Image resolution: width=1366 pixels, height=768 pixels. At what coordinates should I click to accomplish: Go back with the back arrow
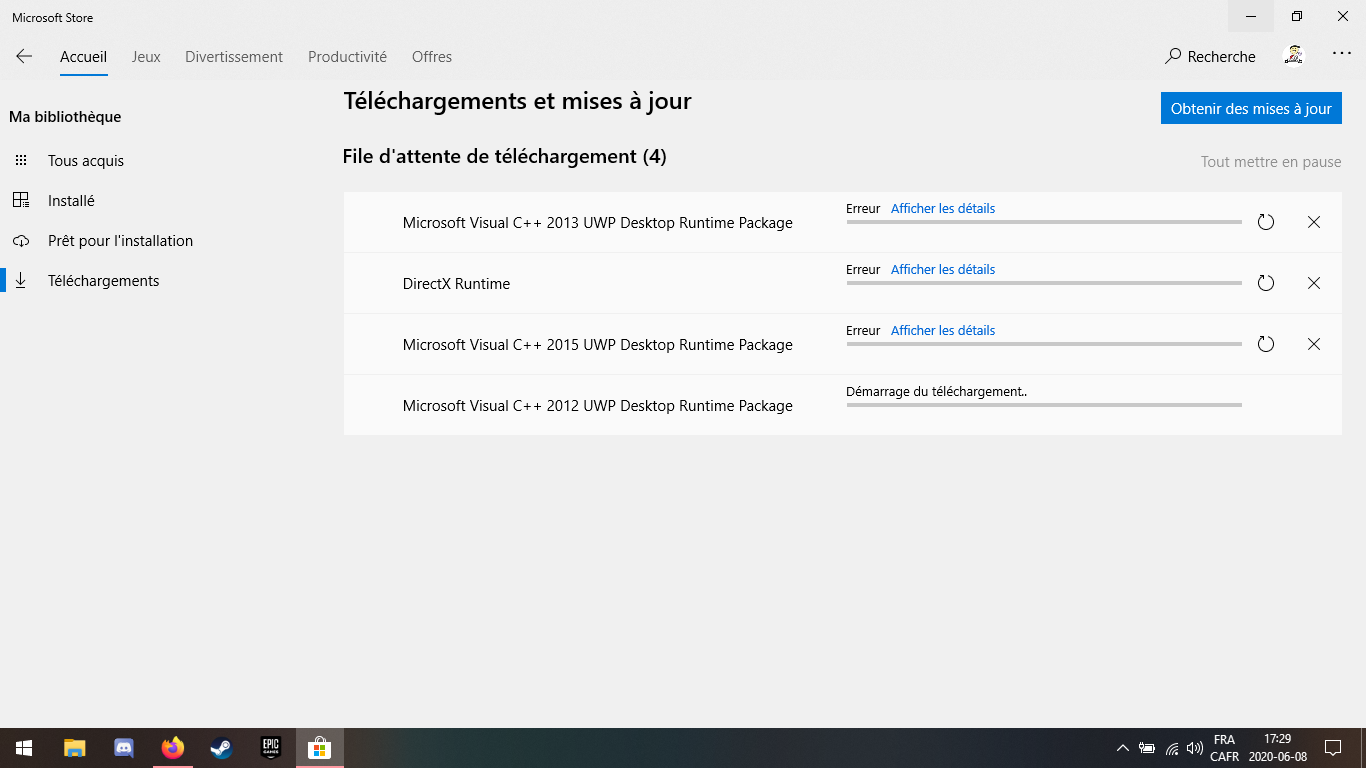24,57
